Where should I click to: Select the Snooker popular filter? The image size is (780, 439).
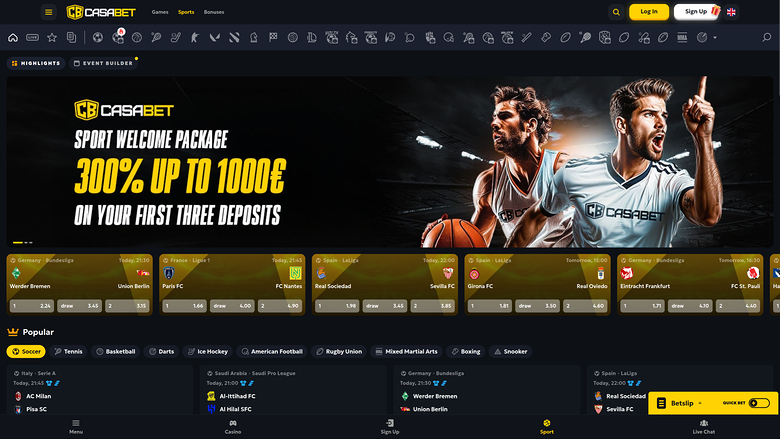tap(510, 351)
